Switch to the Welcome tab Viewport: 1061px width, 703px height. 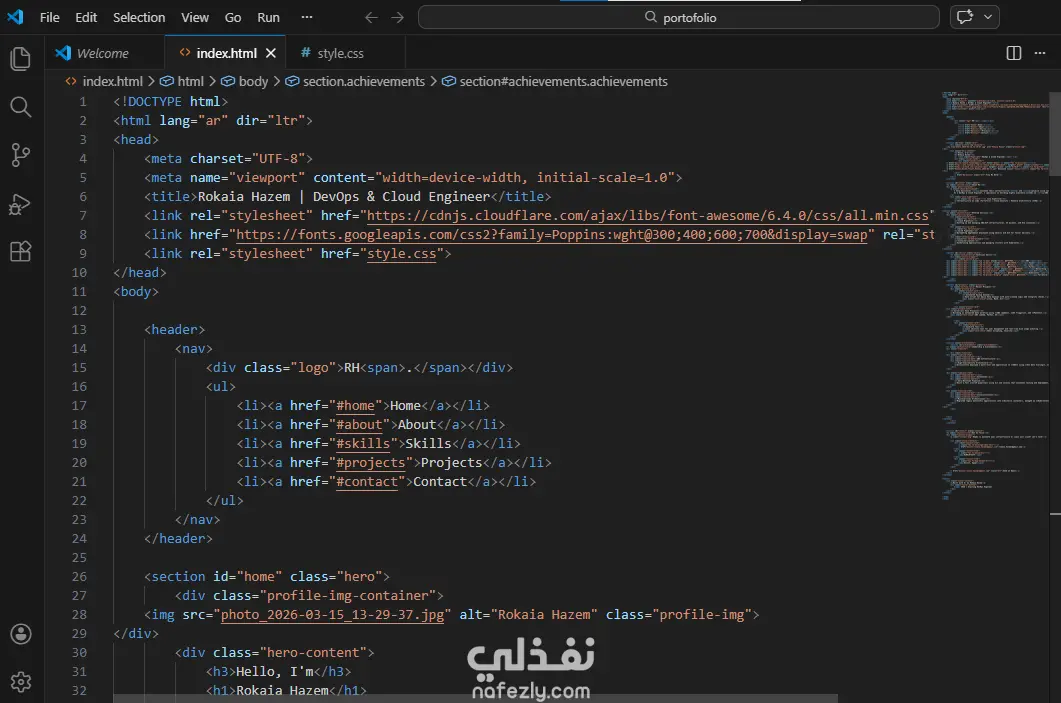tap(103, 53)
